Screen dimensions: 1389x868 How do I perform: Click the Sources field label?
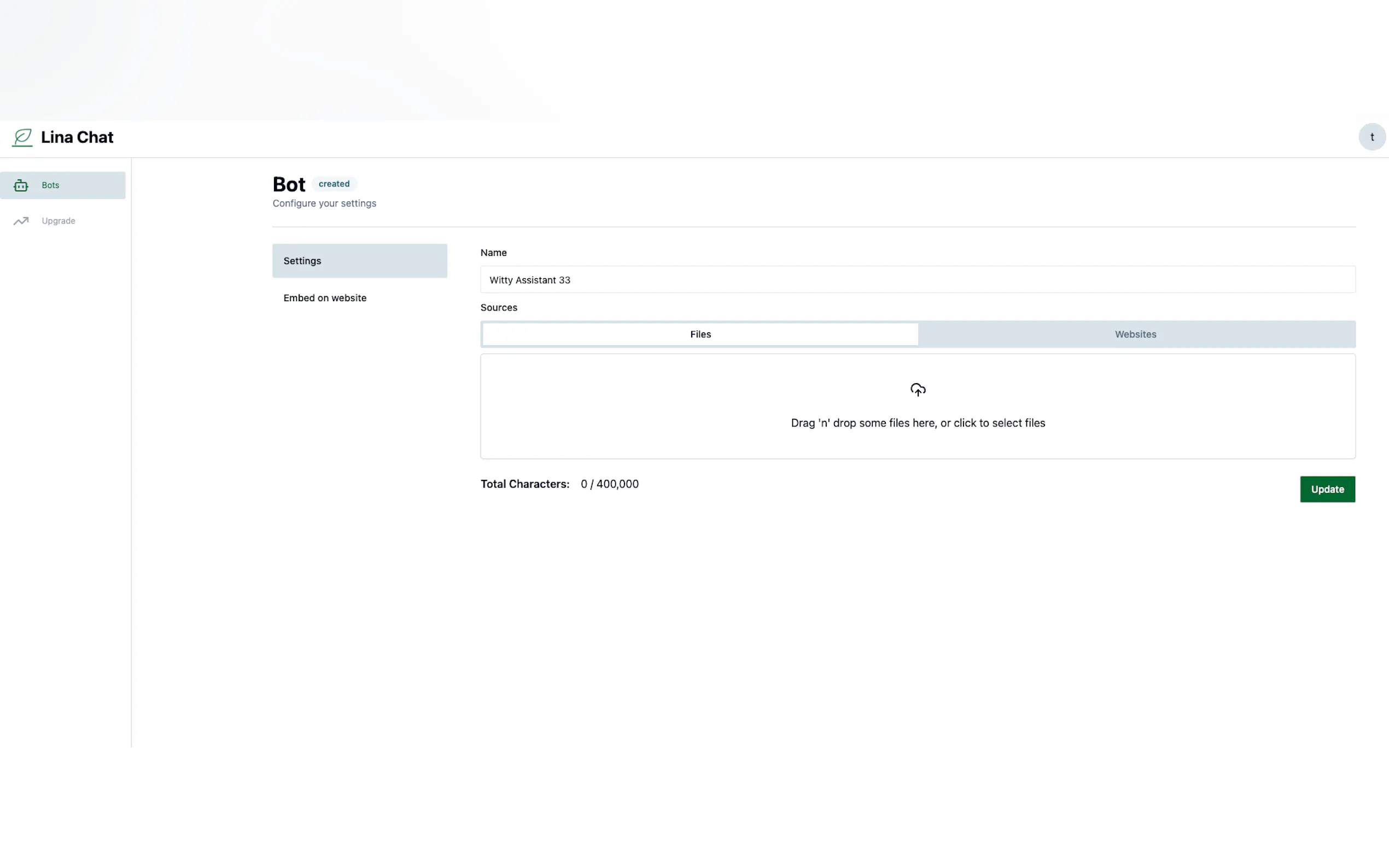[498, 308]
